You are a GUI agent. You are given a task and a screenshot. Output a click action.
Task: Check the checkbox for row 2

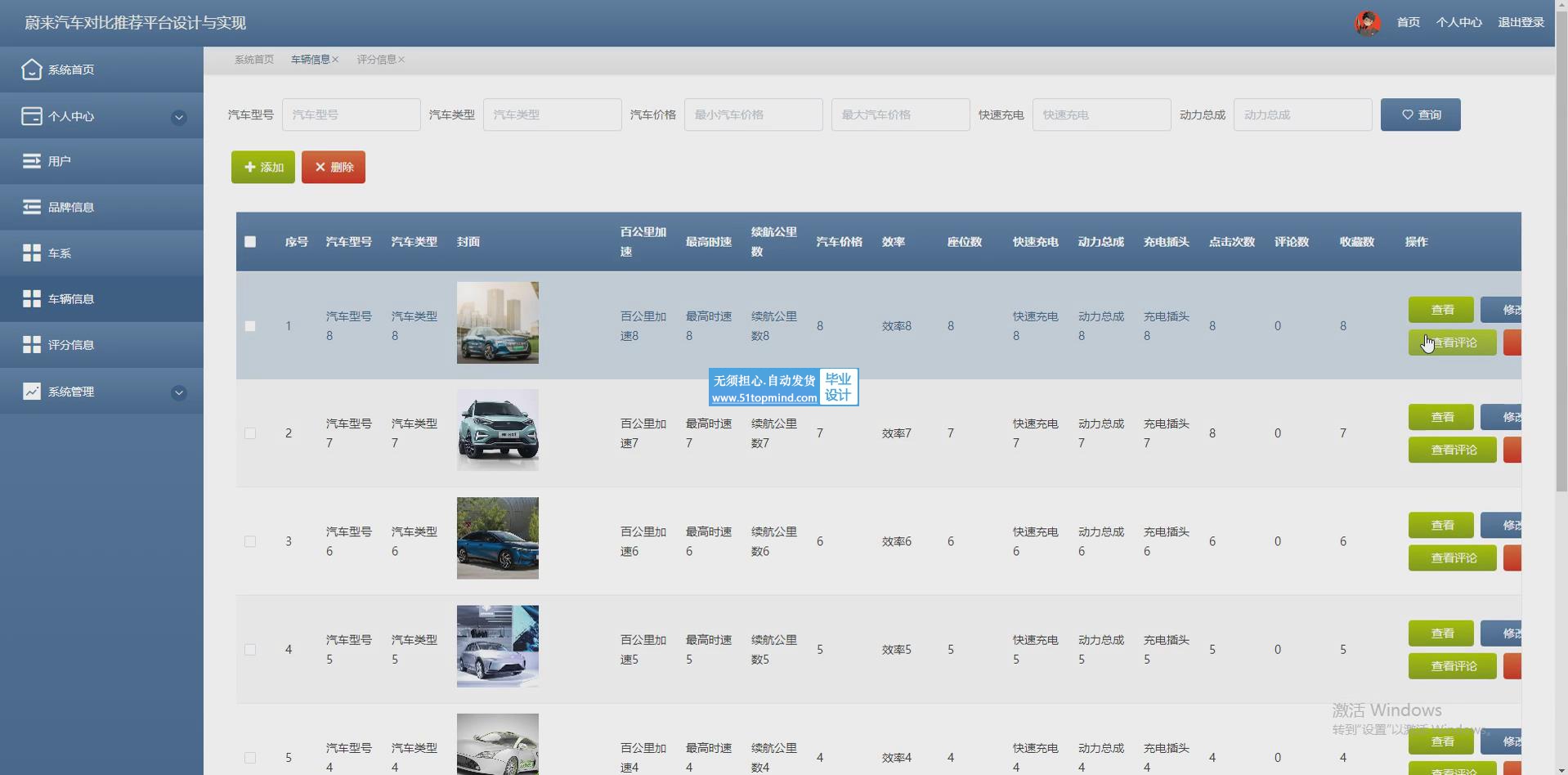point(250,433)
